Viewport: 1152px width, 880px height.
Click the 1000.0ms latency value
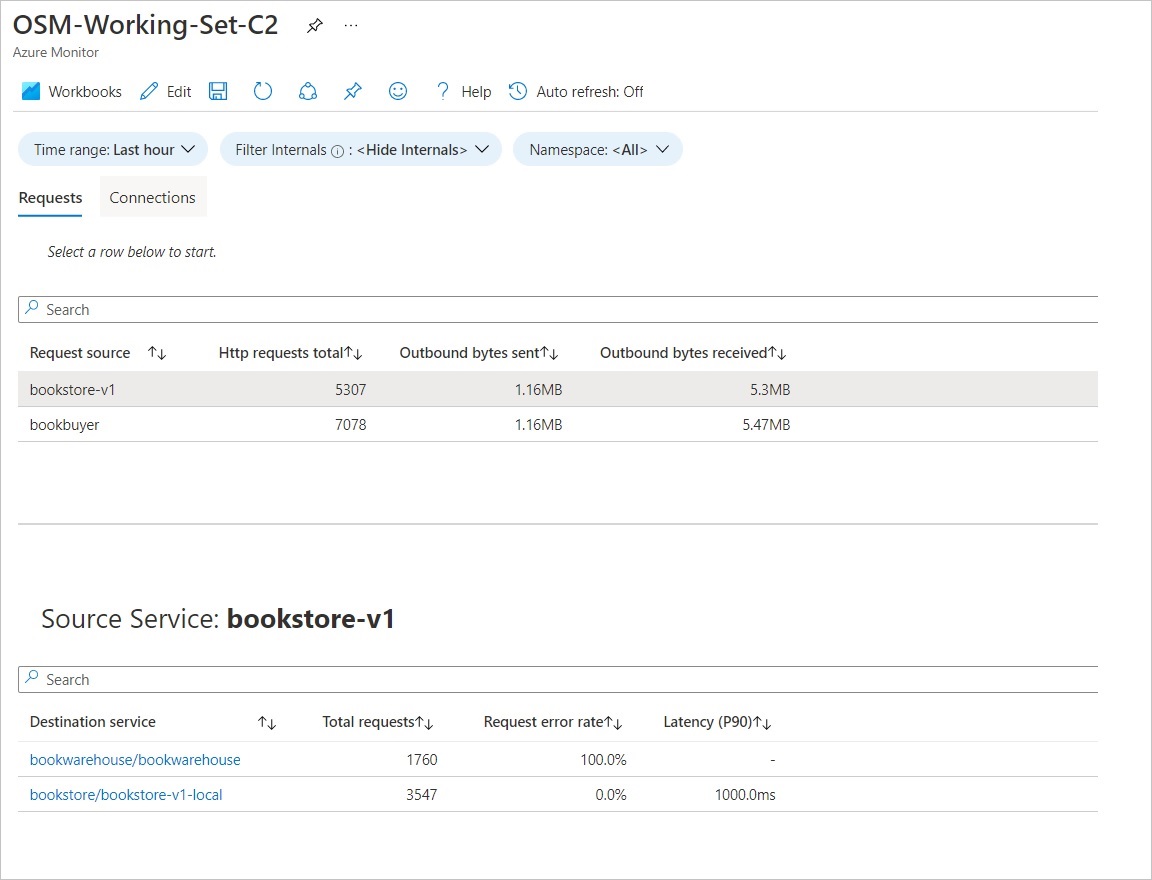point(745,796)
